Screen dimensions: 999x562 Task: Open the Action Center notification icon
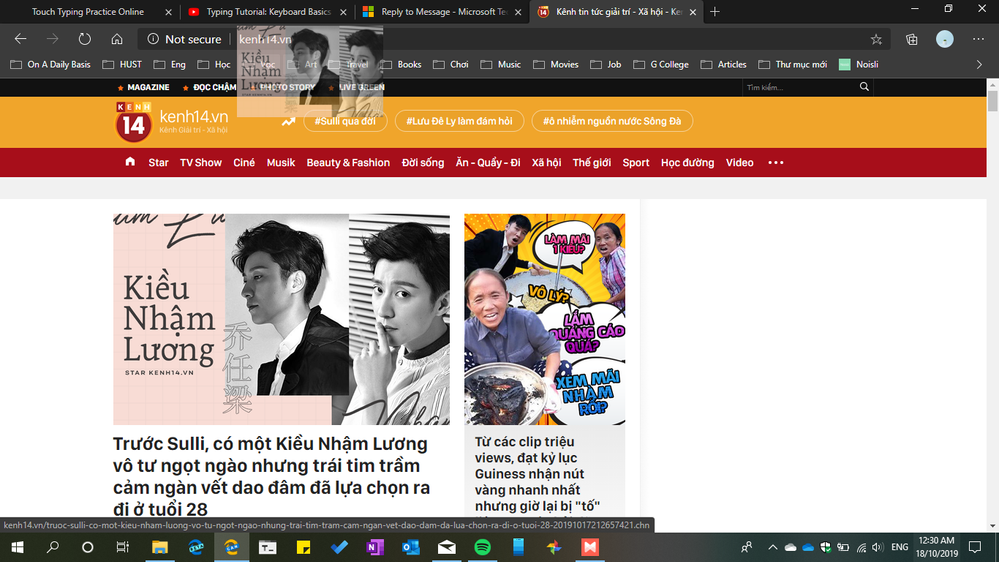click(975, 547)
